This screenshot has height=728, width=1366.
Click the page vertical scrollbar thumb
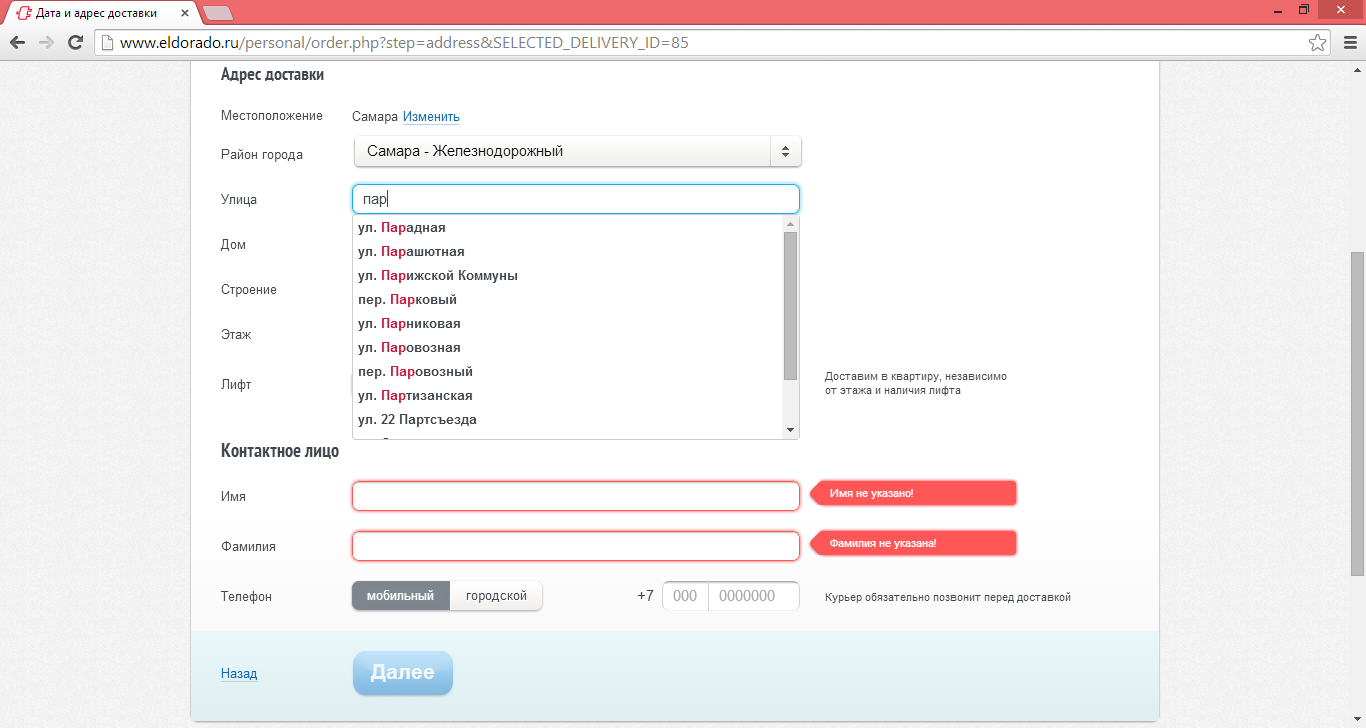(x=1358, y=412)
